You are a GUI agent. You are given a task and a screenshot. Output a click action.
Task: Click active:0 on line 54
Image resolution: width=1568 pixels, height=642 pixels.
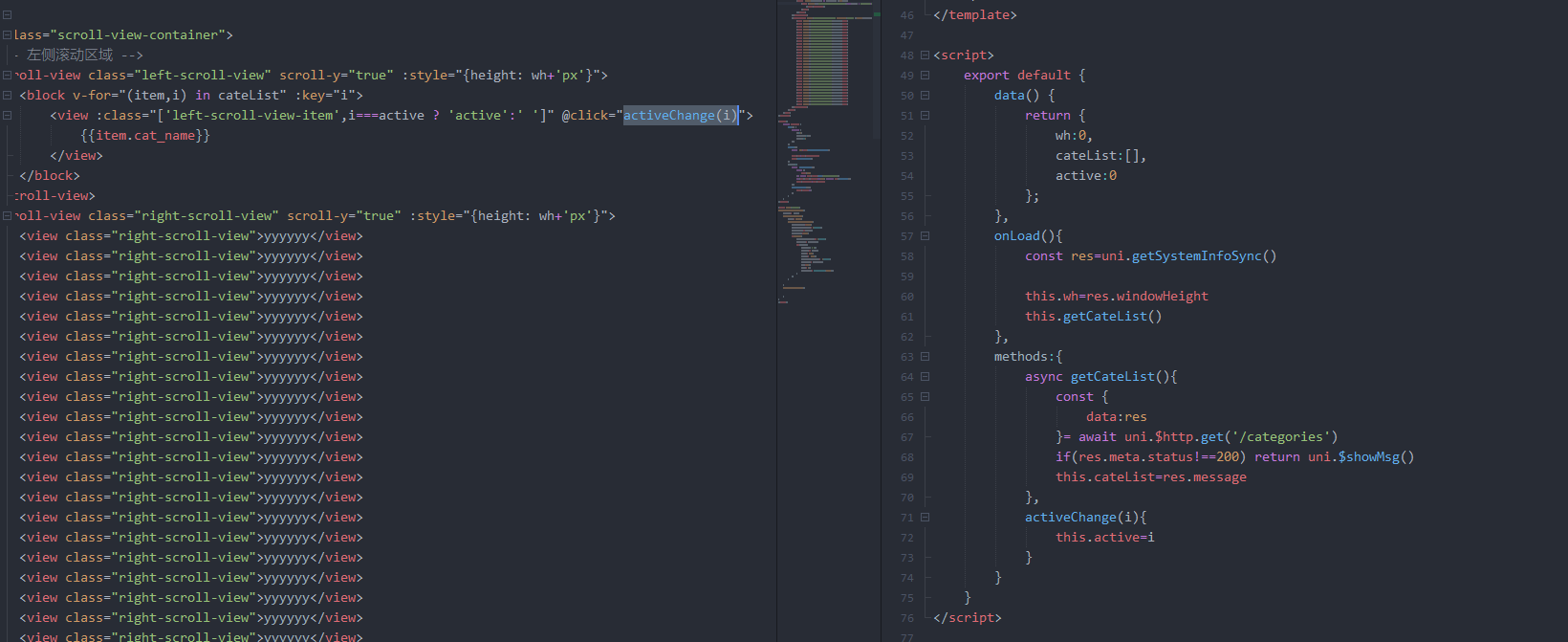coord(1086,176)
